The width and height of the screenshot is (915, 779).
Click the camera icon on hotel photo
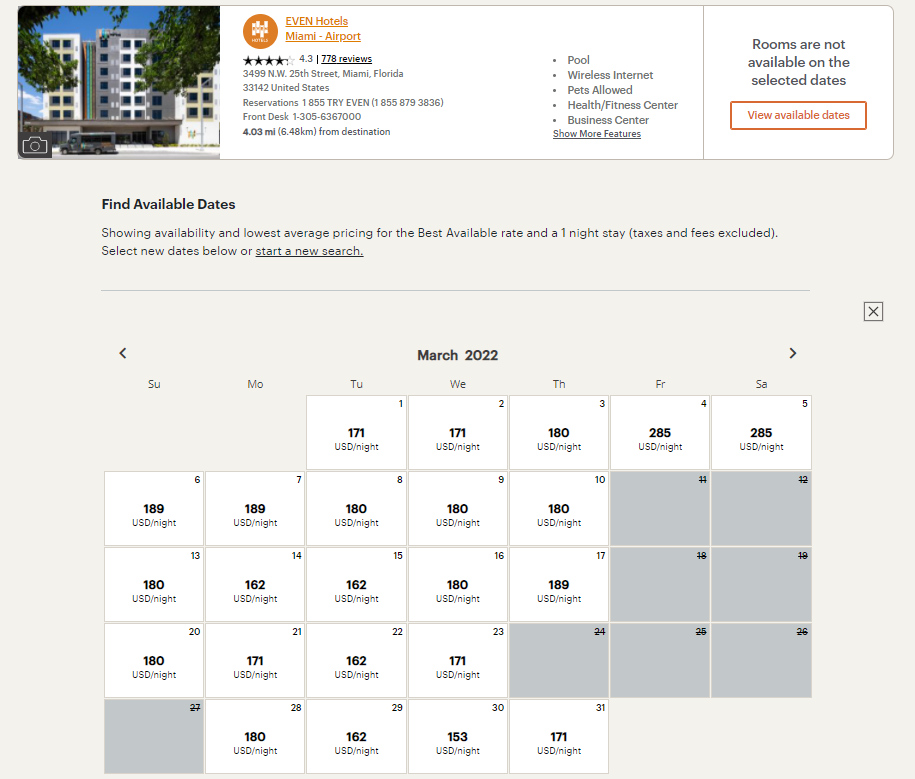(x=35, y=145)
